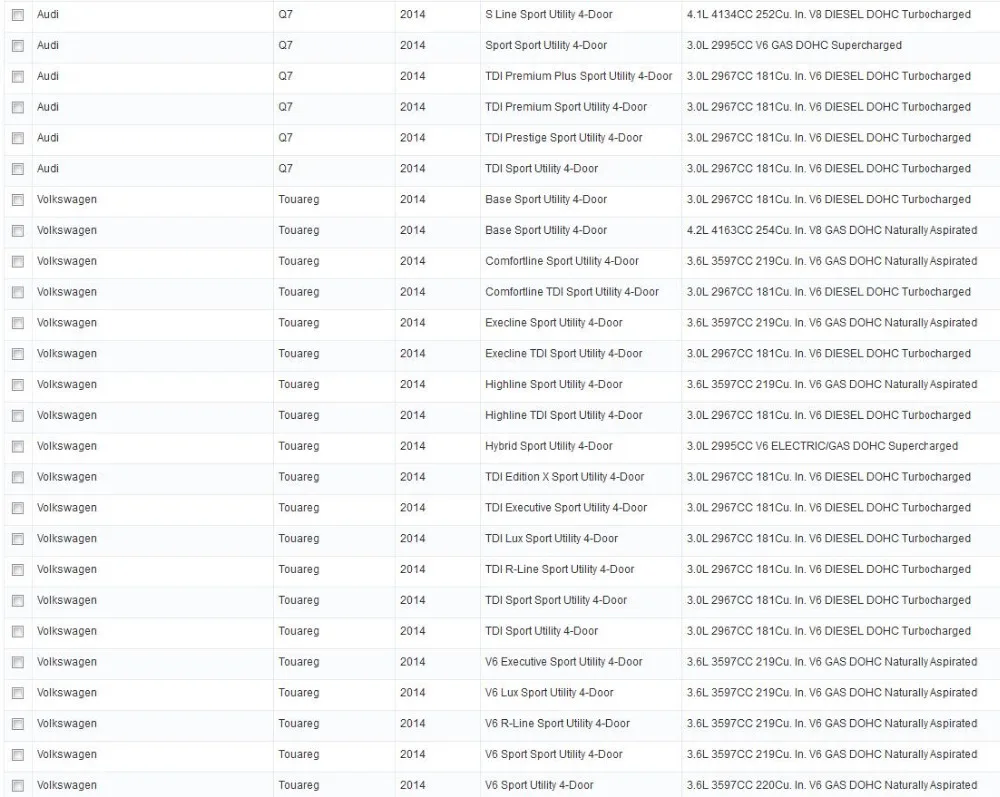
Task: Check the Touareg TDI Lux row checkbox
Action: [x=18, y=539]
